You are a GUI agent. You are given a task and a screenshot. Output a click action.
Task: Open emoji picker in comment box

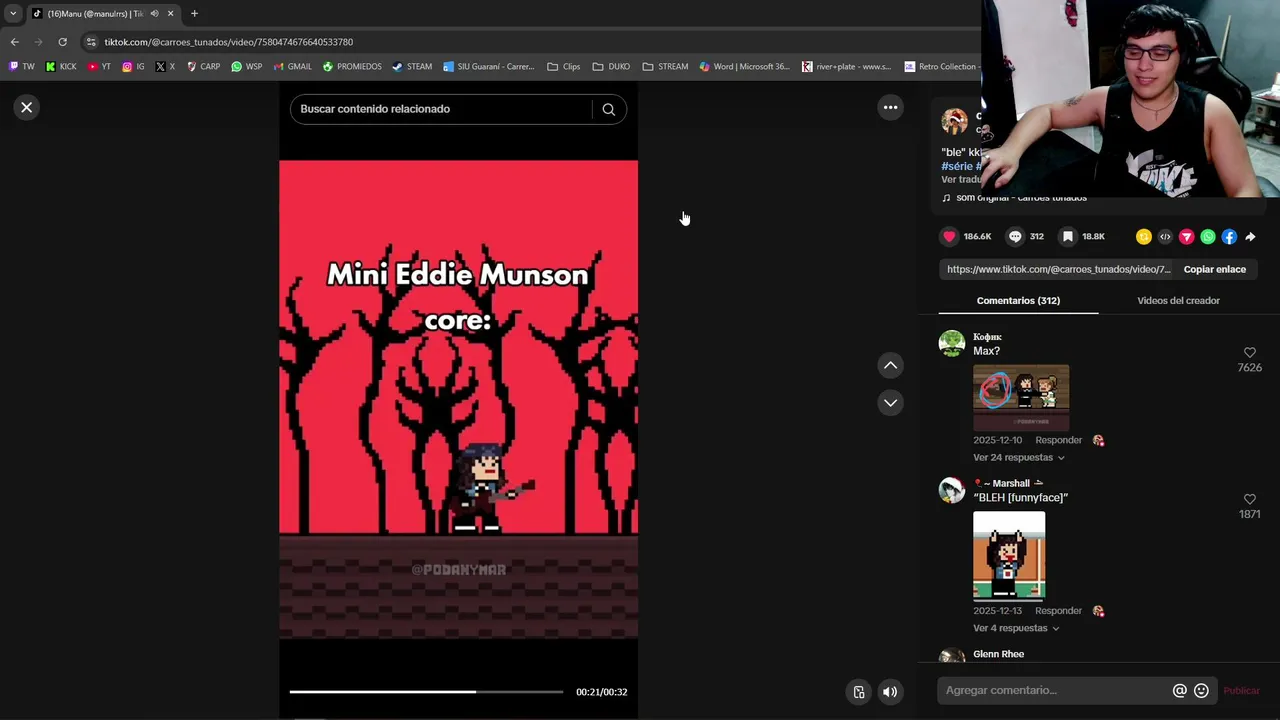point(1201,690)
